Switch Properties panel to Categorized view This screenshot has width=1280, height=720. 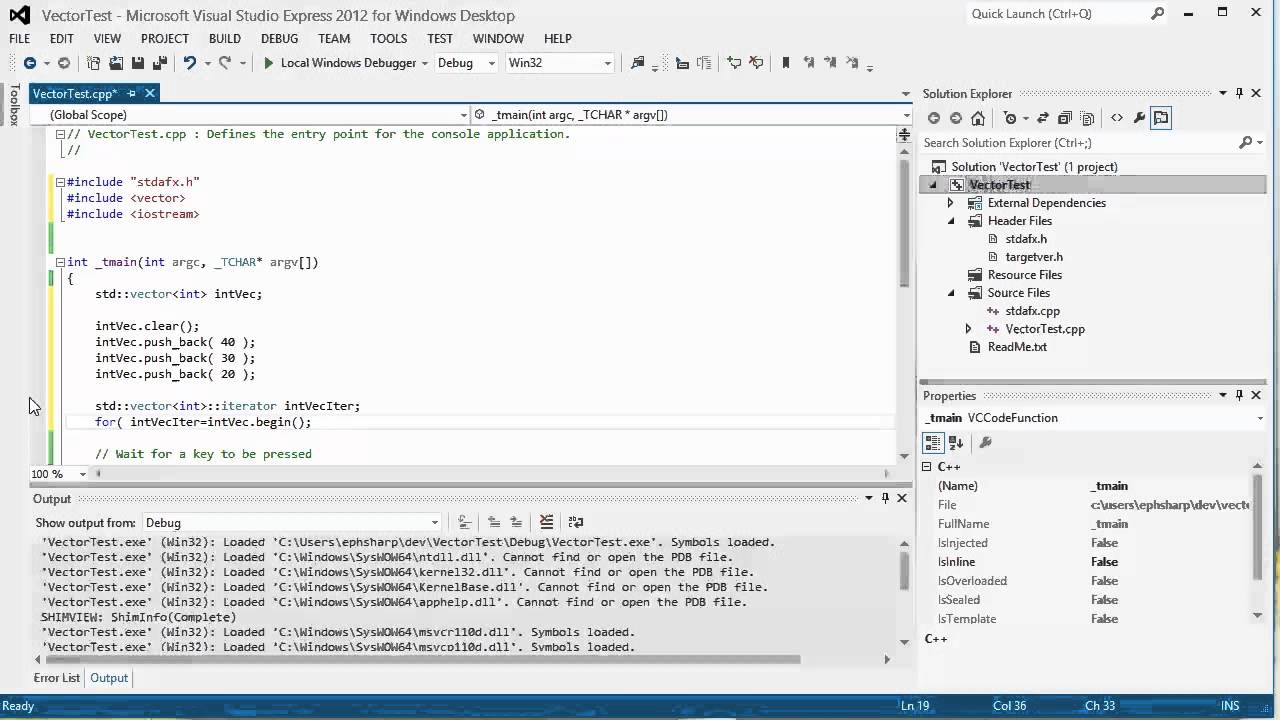tap(933, 442)
